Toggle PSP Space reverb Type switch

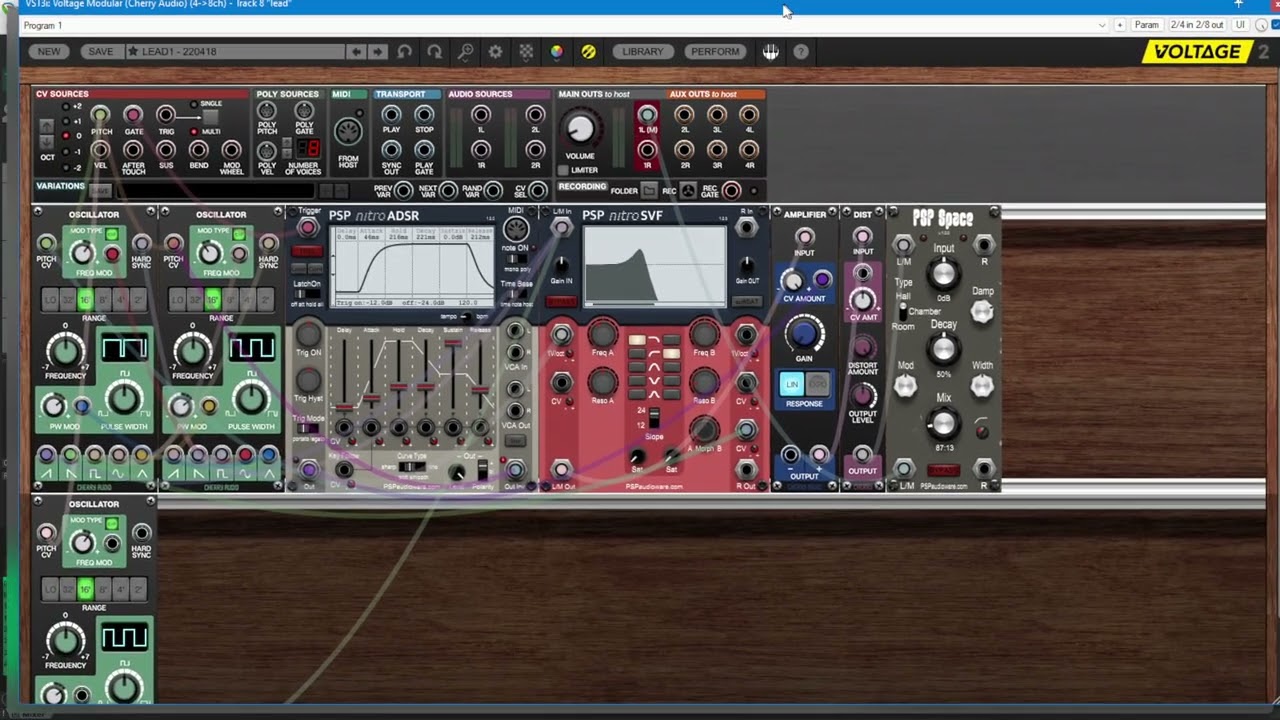point(902,312)
